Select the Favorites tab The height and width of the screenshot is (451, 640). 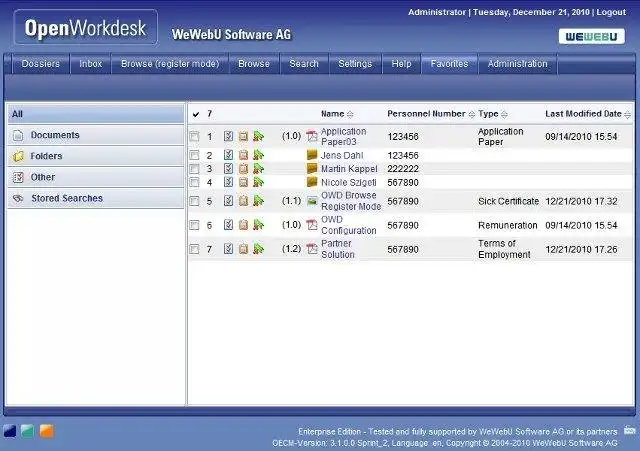(x=449, y=64)
